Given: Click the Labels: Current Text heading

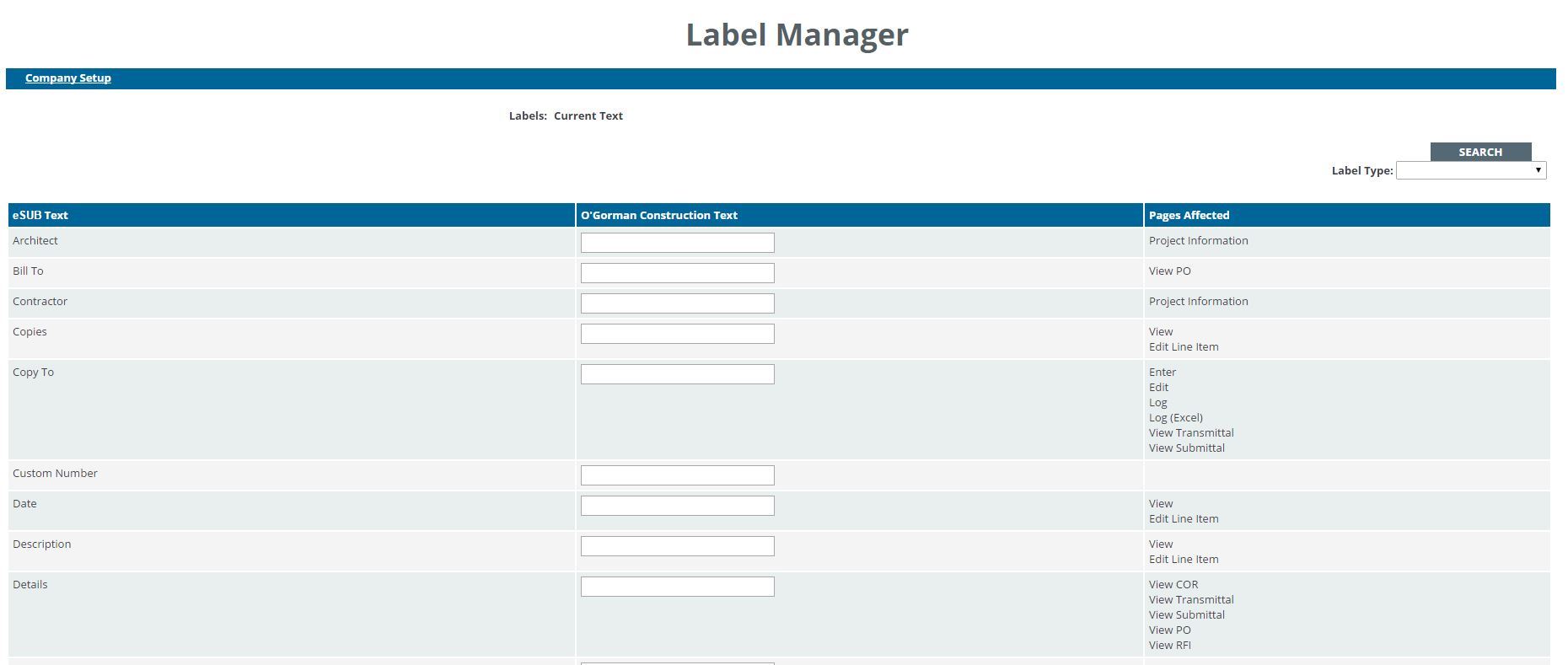Looking at the screenshot, I should coord(566,115).
